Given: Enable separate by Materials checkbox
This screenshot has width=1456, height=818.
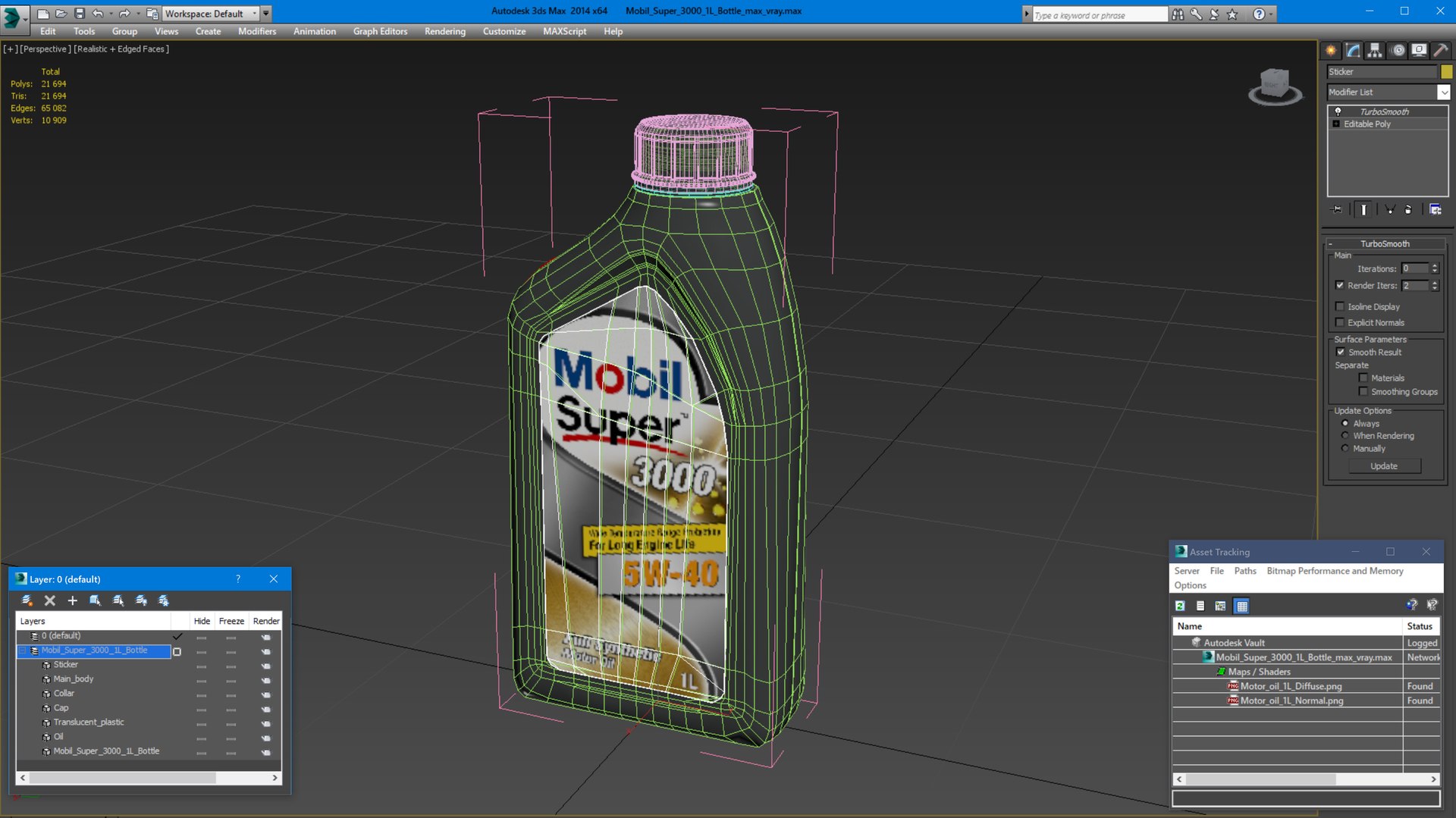Looking at the screenshot, I should coord(1363,378).
